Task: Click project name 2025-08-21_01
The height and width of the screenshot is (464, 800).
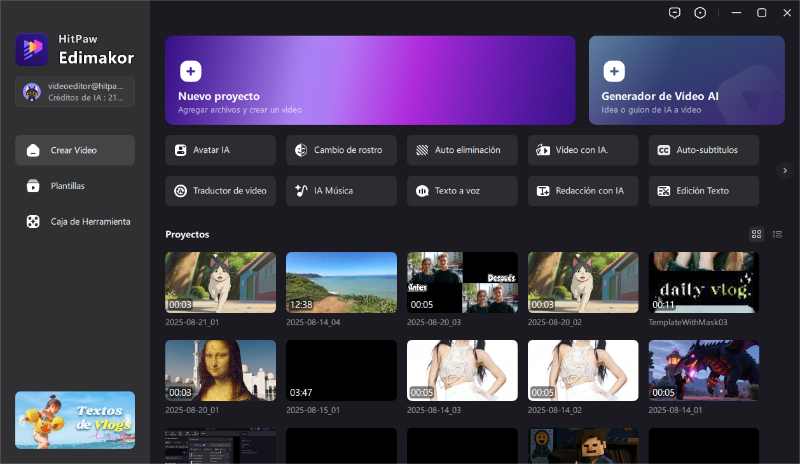Action: (x=192, y=322)
